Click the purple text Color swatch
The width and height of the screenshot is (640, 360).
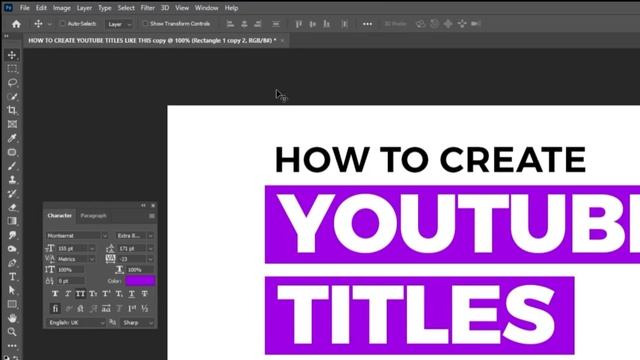[x=140, y=281]
